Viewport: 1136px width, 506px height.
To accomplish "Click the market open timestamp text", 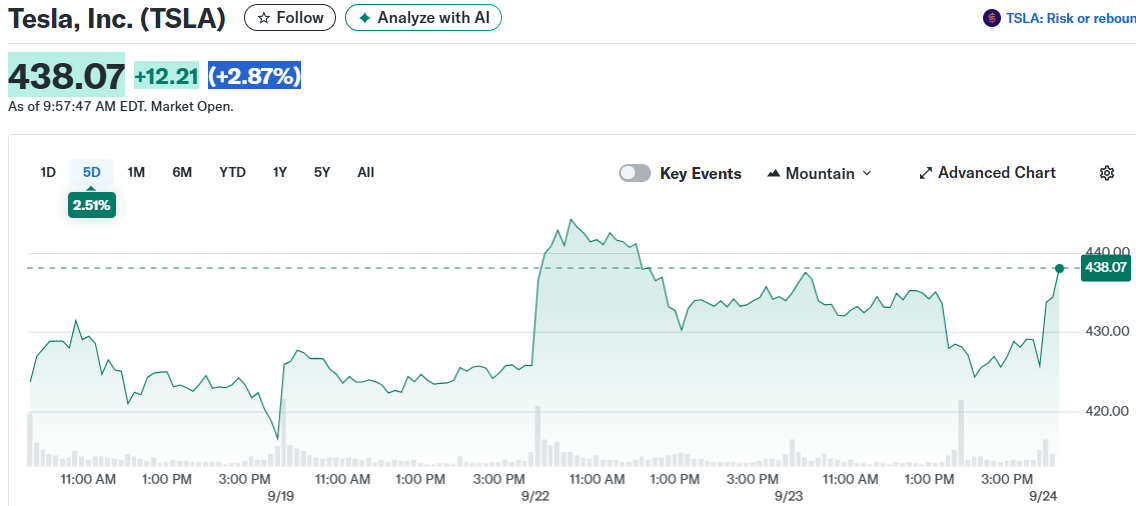I will pyautogui.click(x=121, y=107).
